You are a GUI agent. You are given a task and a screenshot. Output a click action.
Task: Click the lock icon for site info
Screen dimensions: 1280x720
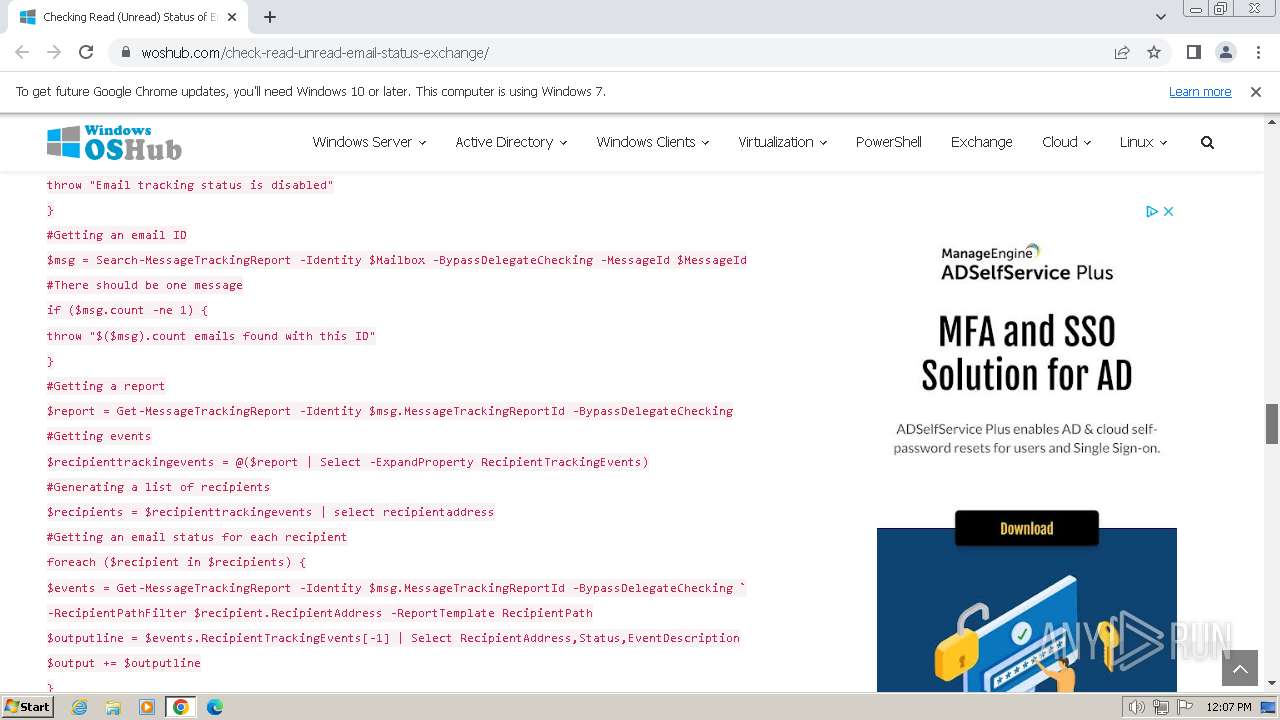coord(126,53)
